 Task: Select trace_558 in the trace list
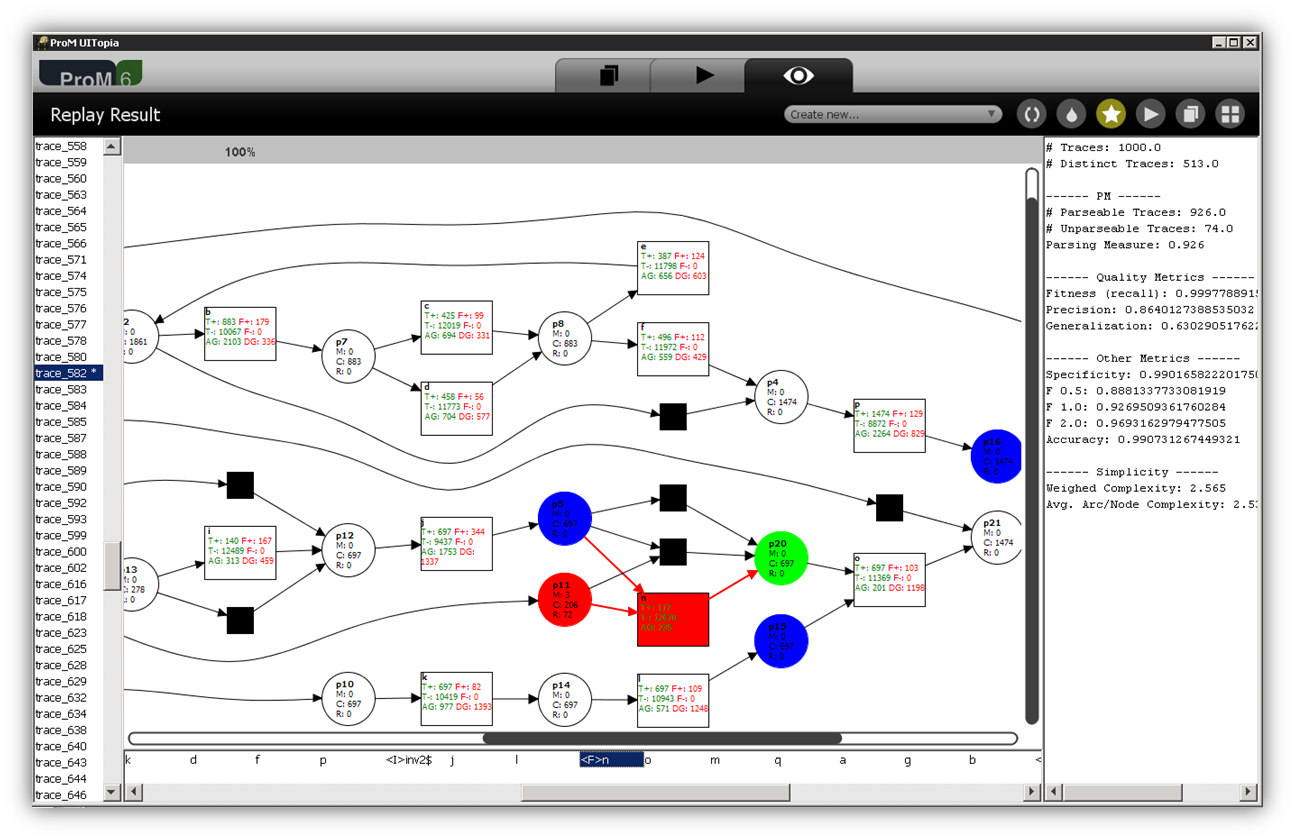68,146
